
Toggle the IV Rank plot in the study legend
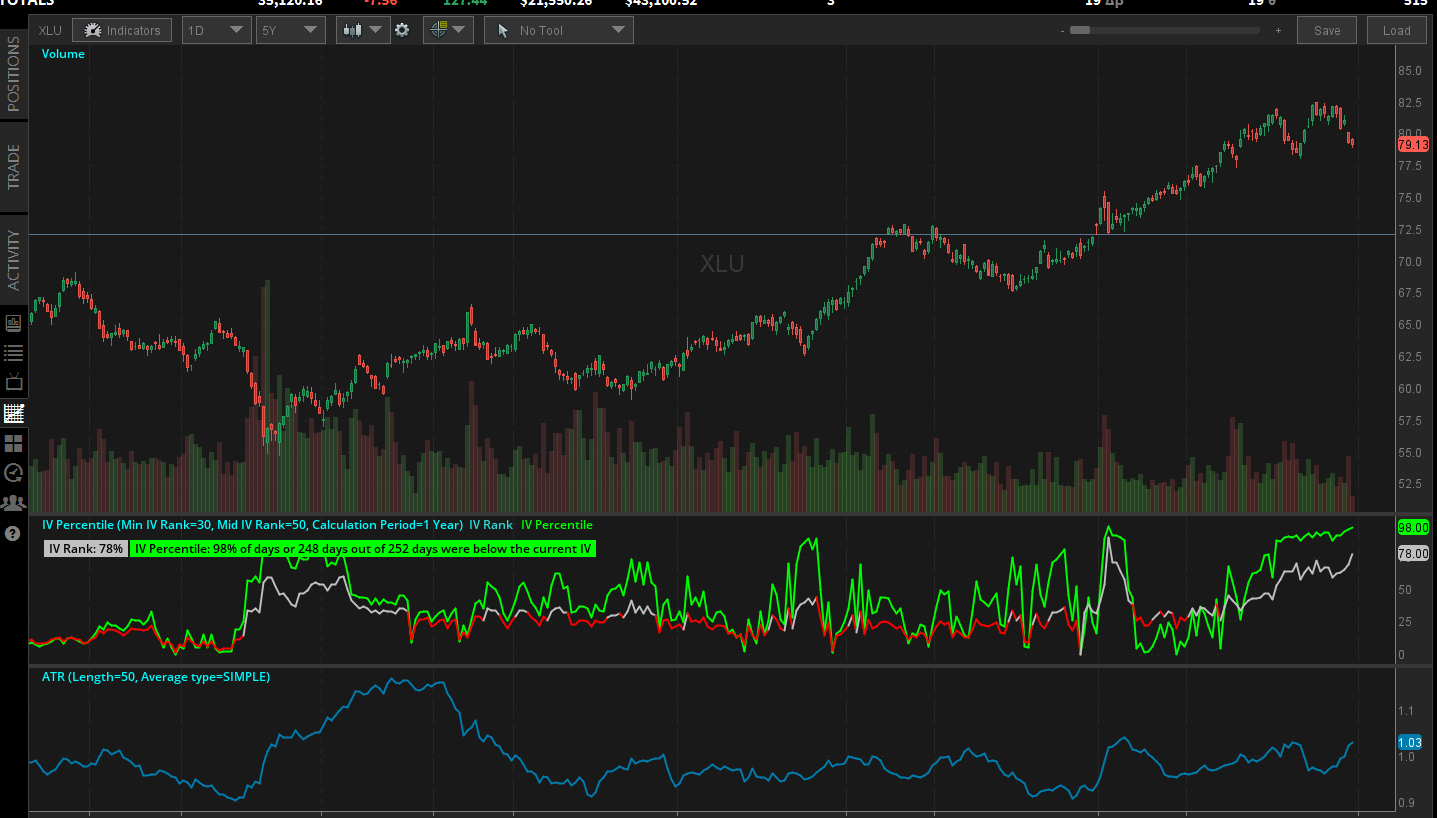click(x=489, y=524)
